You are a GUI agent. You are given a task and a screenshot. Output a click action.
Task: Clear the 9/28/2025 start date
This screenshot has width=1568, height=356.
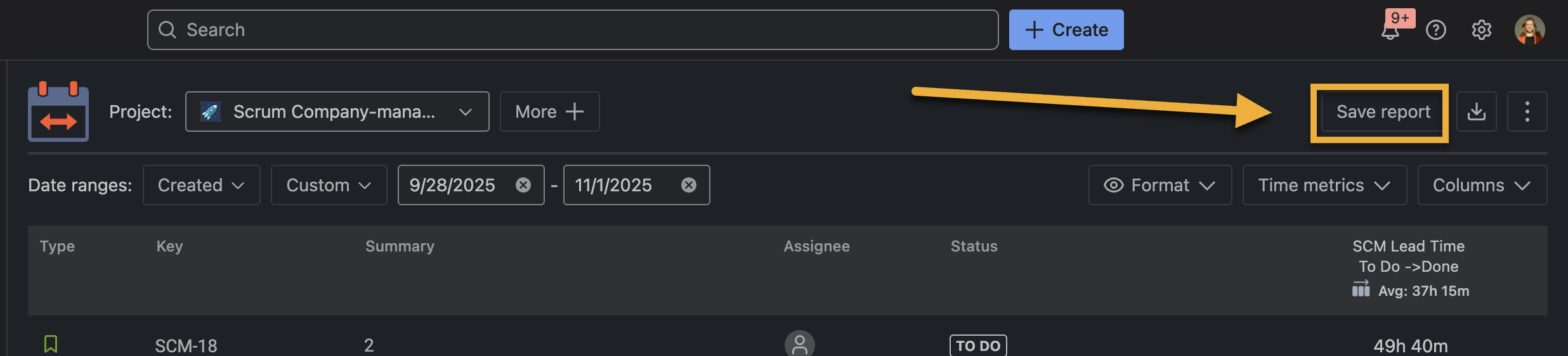pos(523,185)
